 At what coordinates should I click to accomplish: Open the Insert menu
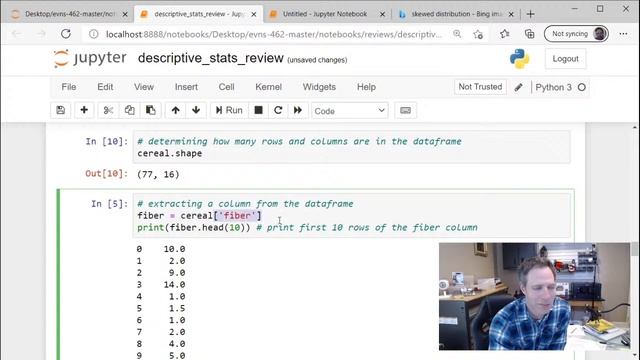pos(186,87)
